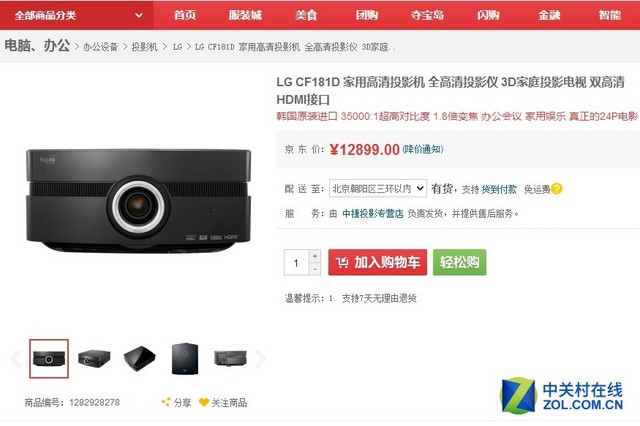640x426 pixels.
Task: Open the 首页 home tab
Action: tap(185, 15)
